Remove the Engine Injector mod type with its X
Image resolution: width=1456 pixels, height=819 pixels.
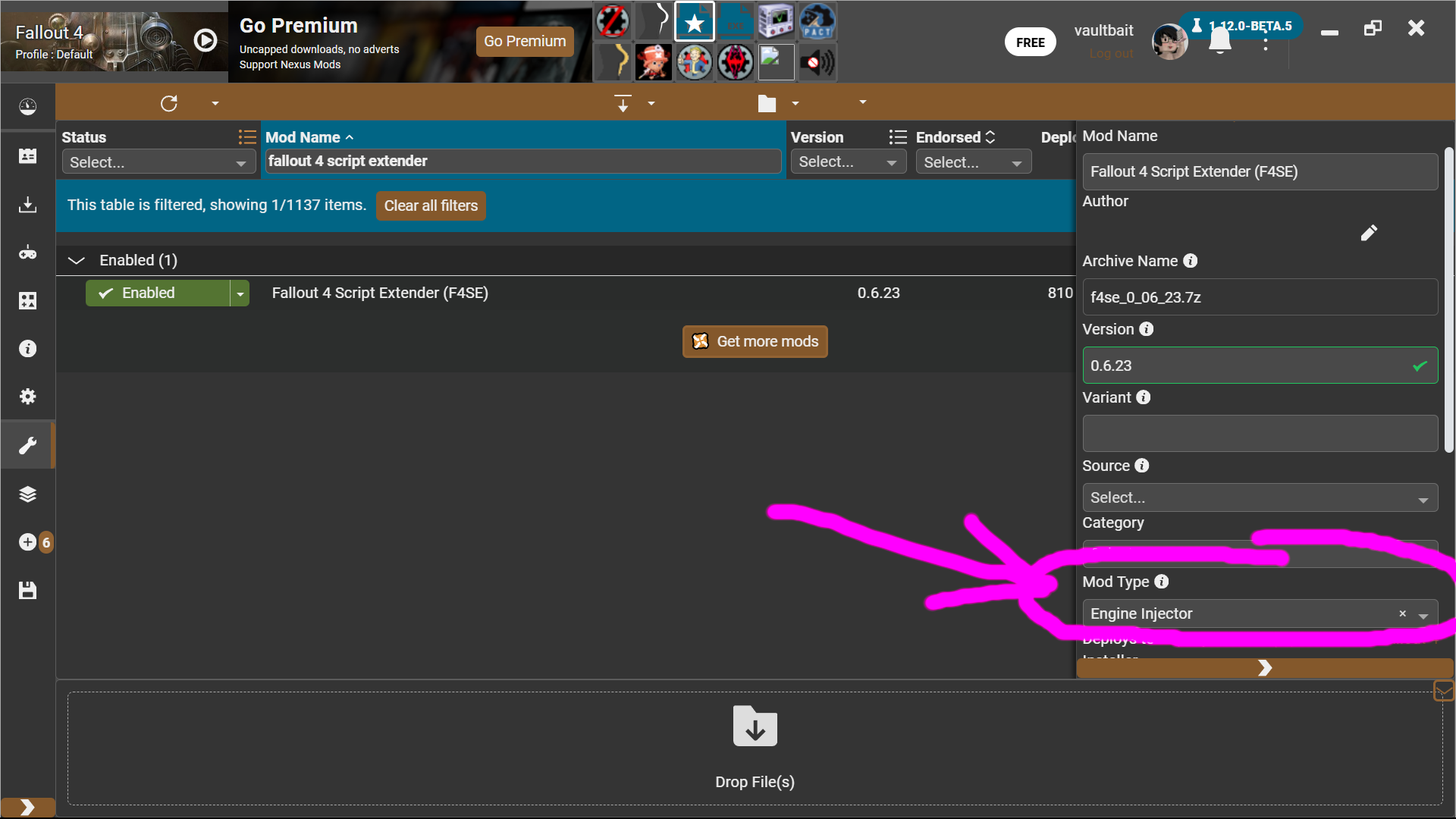pyautogui.click(x=1402, y=613)
